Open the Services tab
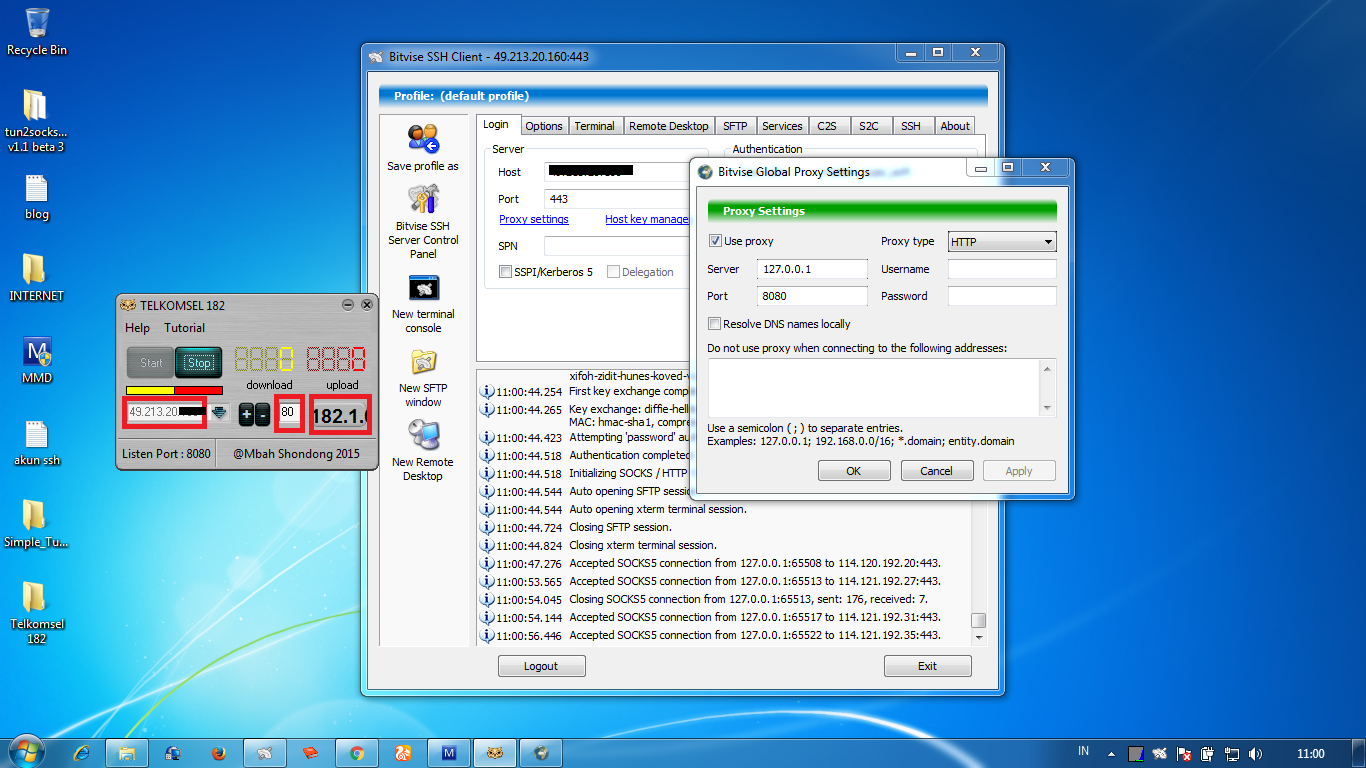This screenshot has width=1366, height=768. [782, 126]
